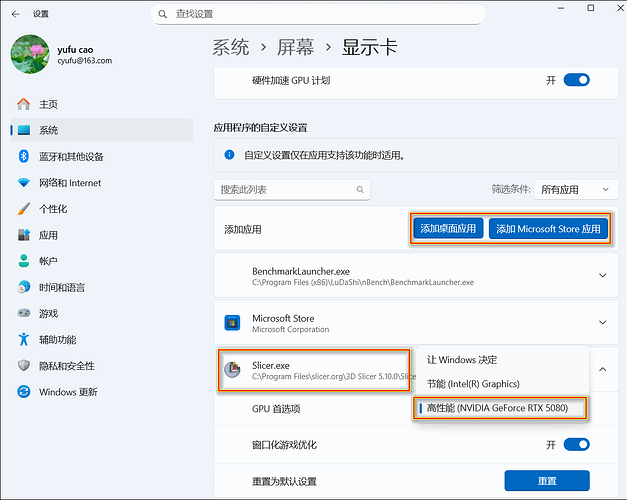Click the 重置 button
Screen dimensions: 627x500
[547, 480]
